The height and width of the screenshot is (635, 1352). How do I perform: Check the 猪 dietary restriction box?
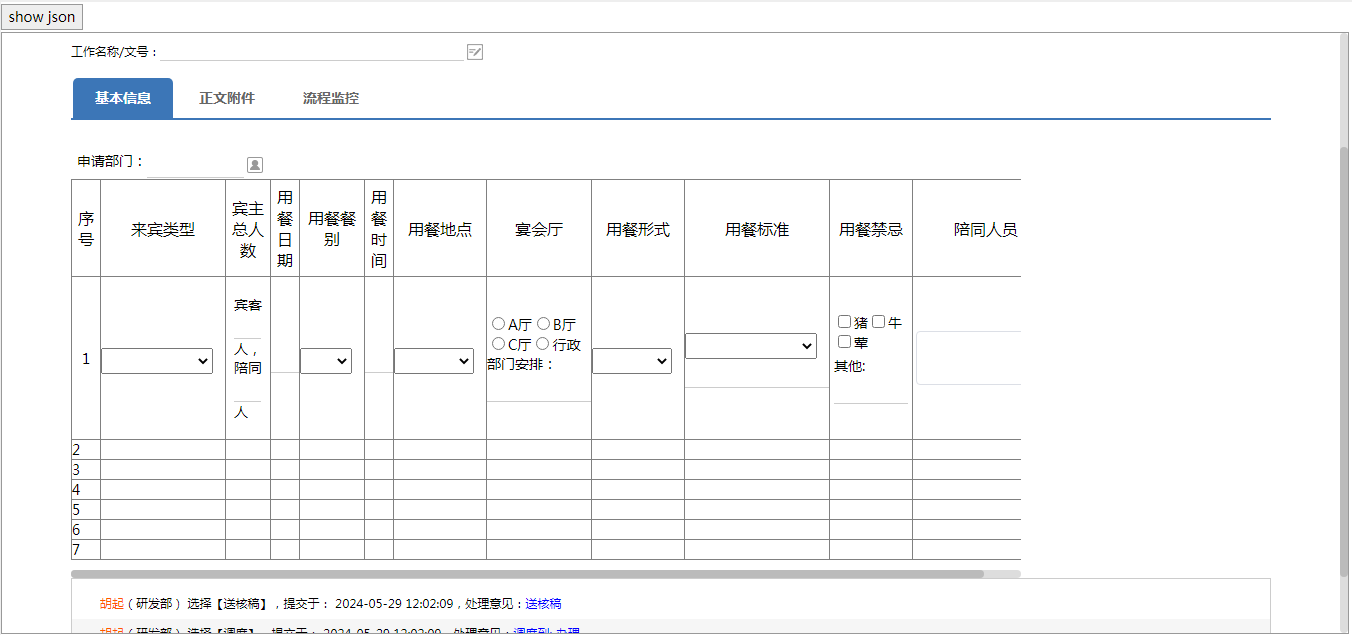(845, 322)
